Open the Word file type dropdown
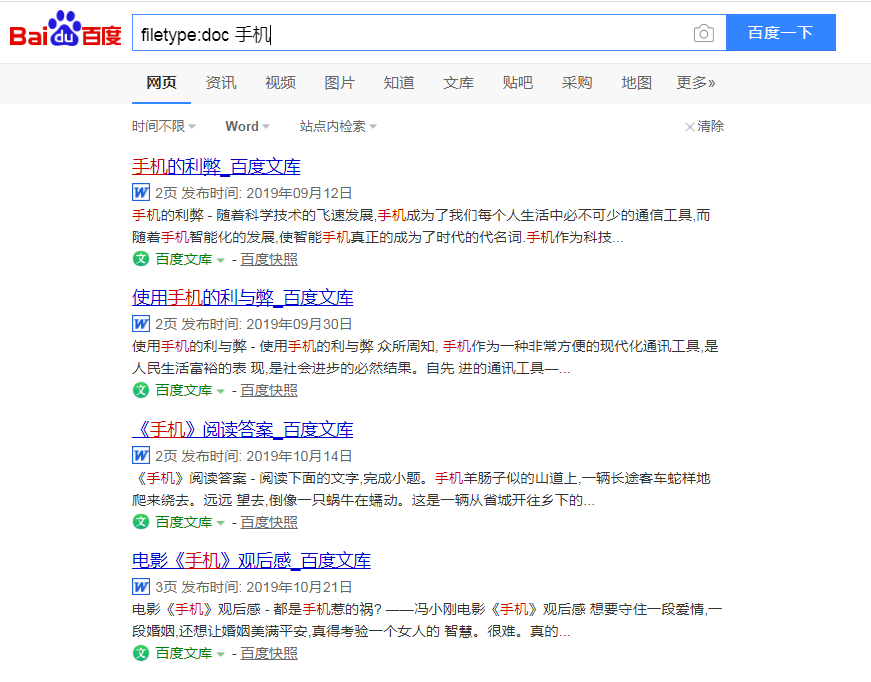Image resolution: width=871 pixels, height=682 pixels. [x=247, y=126]
